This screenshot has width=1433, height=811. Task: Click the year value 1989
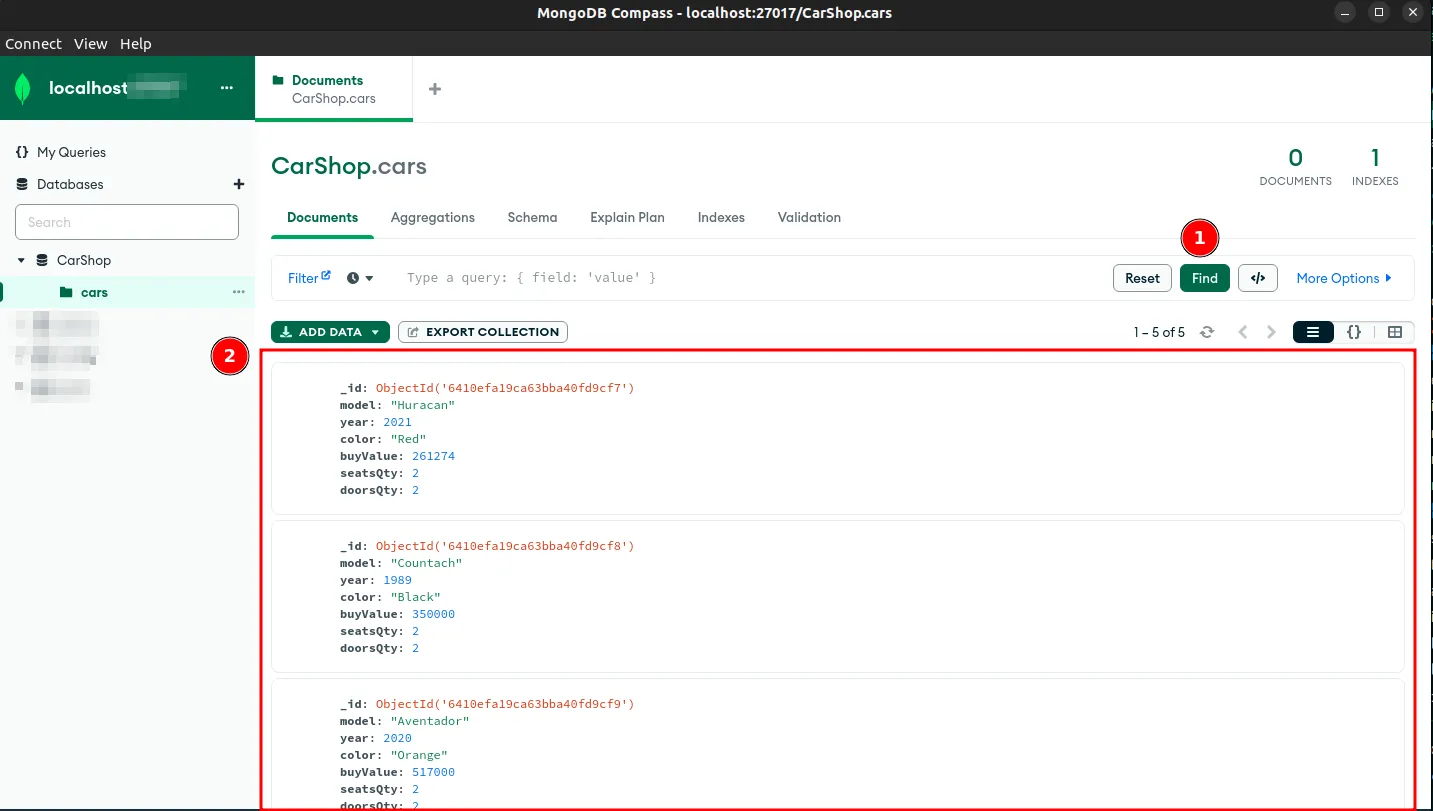click(x=397, y=580)
